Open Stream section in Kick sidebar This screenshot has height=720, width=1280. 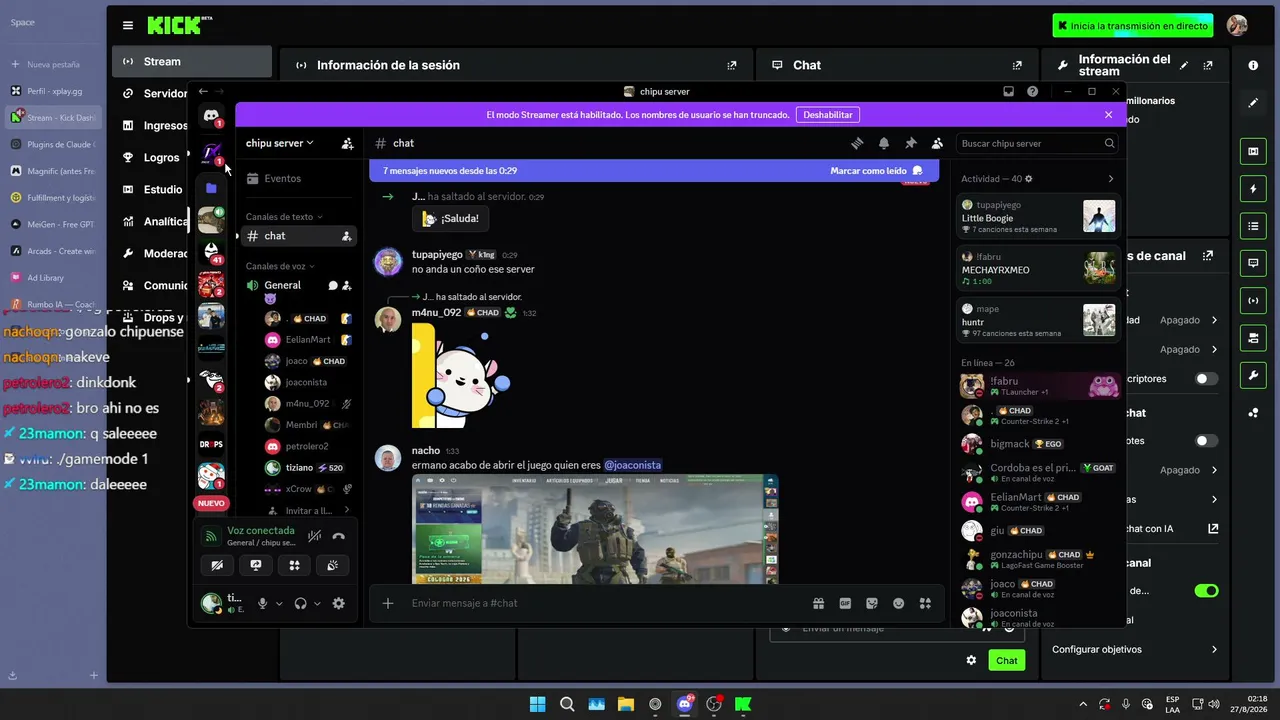coord(191,61)
